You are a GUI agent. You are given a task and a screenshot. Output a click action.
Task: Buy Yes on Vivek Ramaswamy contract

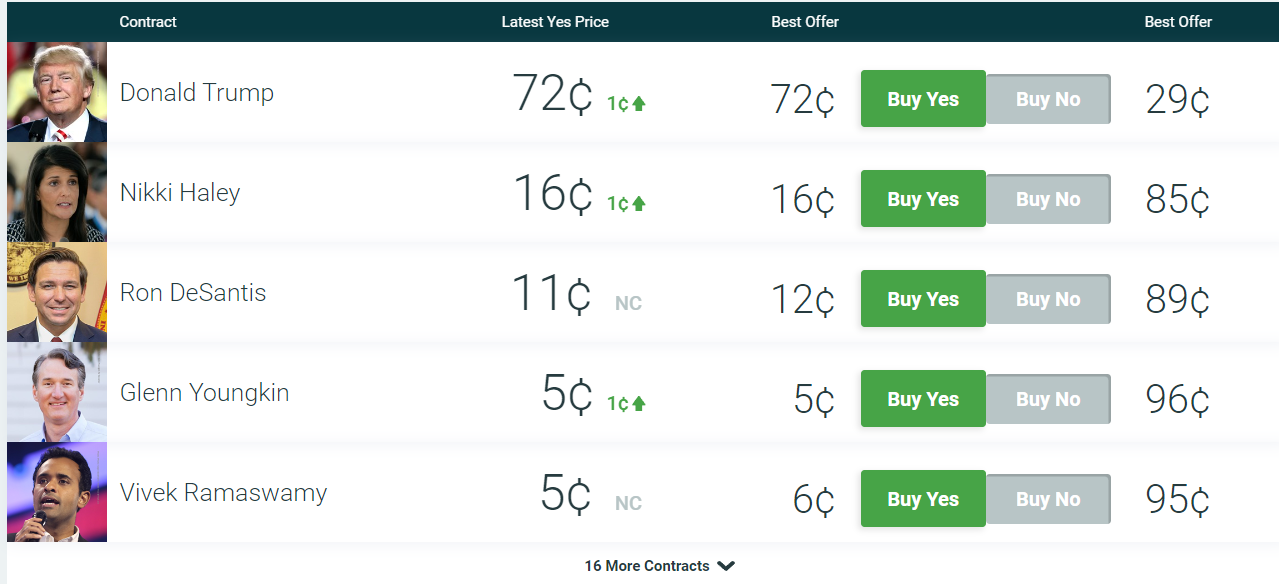[x=923, y=499]
